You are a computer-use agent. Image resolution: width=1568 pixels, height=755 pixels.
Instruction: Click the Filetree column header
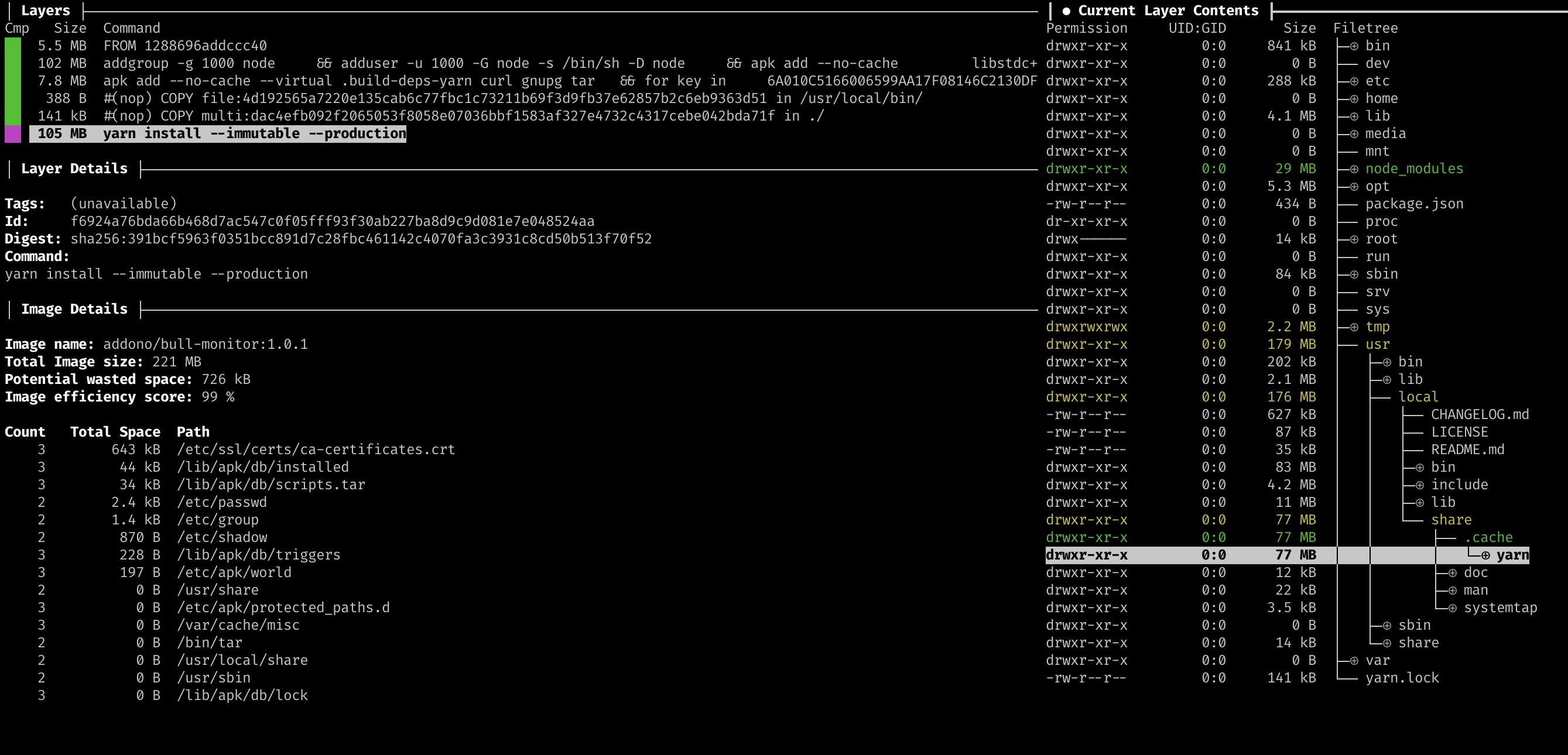point(1365,28)
